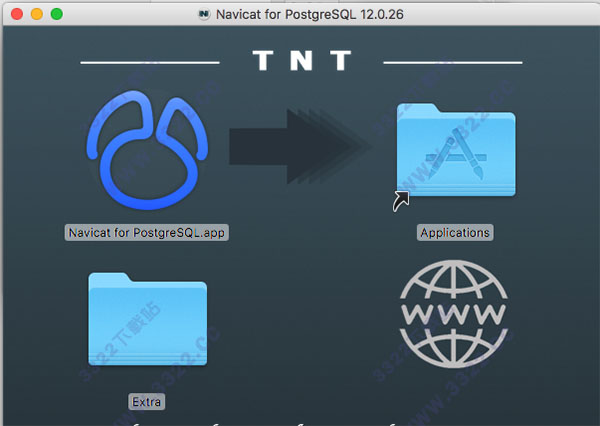Select the Navicat for PostgreSQL app icon
The image size is (600, 426).
(x=147, y=150)
